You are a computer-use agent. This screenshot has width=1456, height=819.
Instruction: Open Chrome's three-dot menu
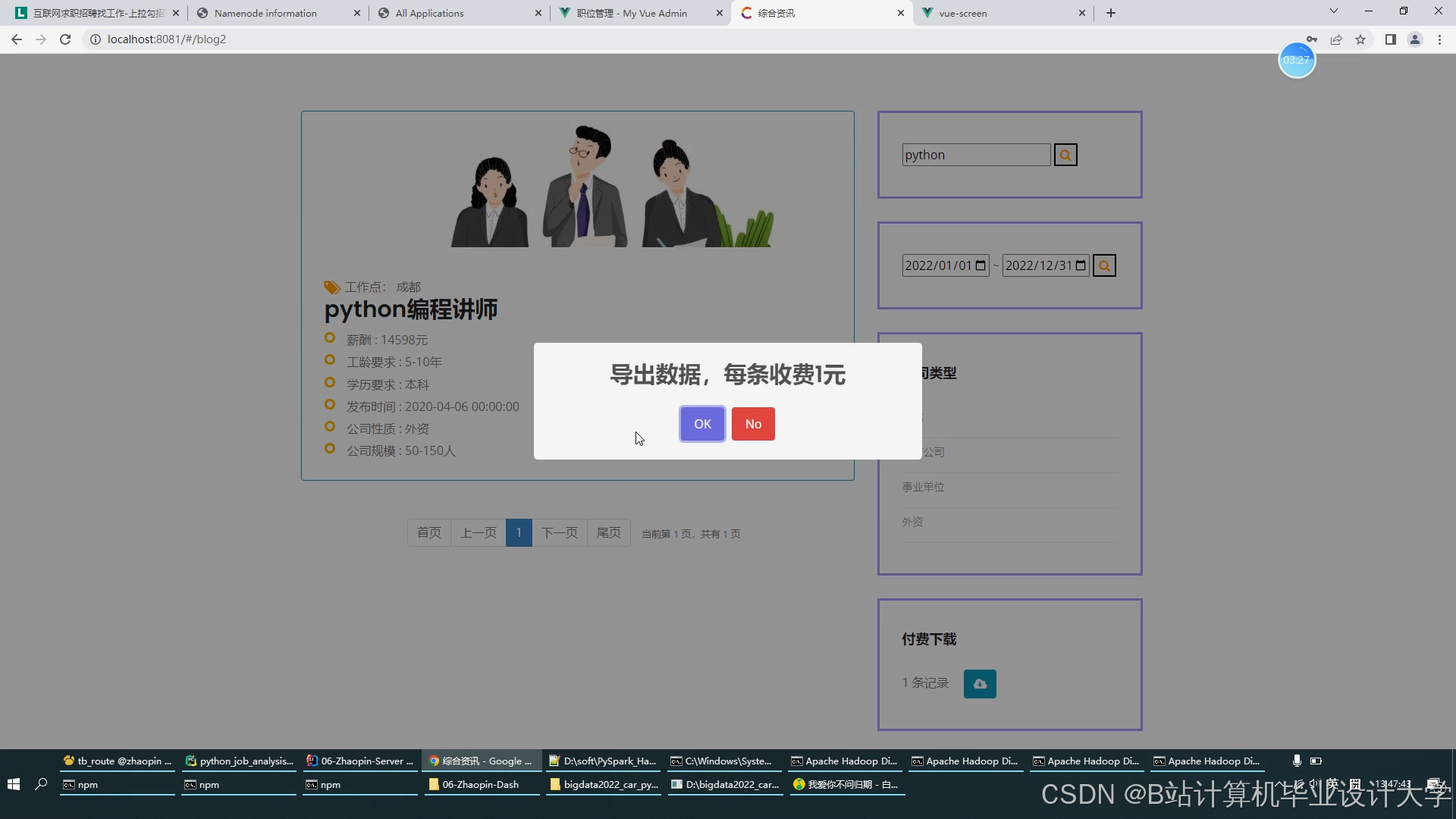(x=1439, y=39)
